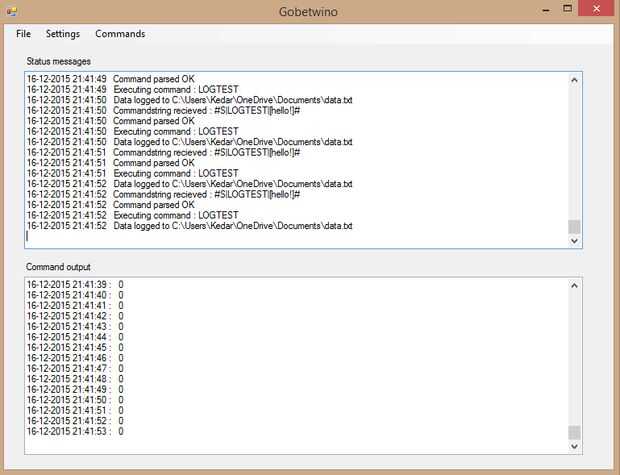This screenshot has width=620, height=475.
Task: Click Status messages scroll up arrow
Action: coord(574,80)
